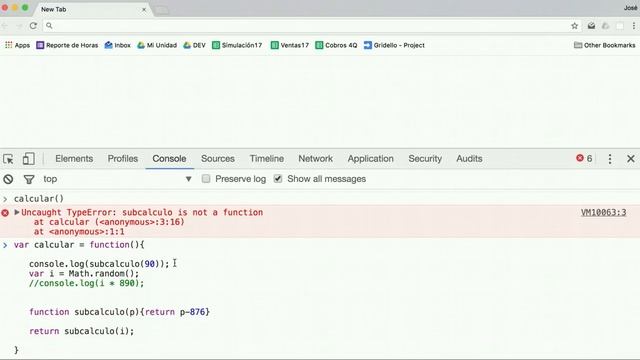Click in the address bar
Screen dimensions: 640x360
pos(310,26)
